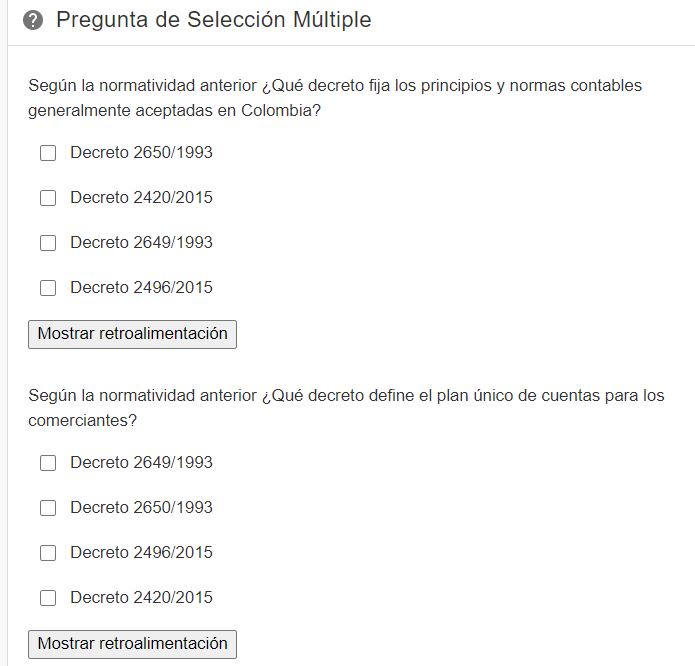The image size is (695, 666).
Task: Check the first question's Decreto 2496/2015 box
Action: (x=48, y=288)
